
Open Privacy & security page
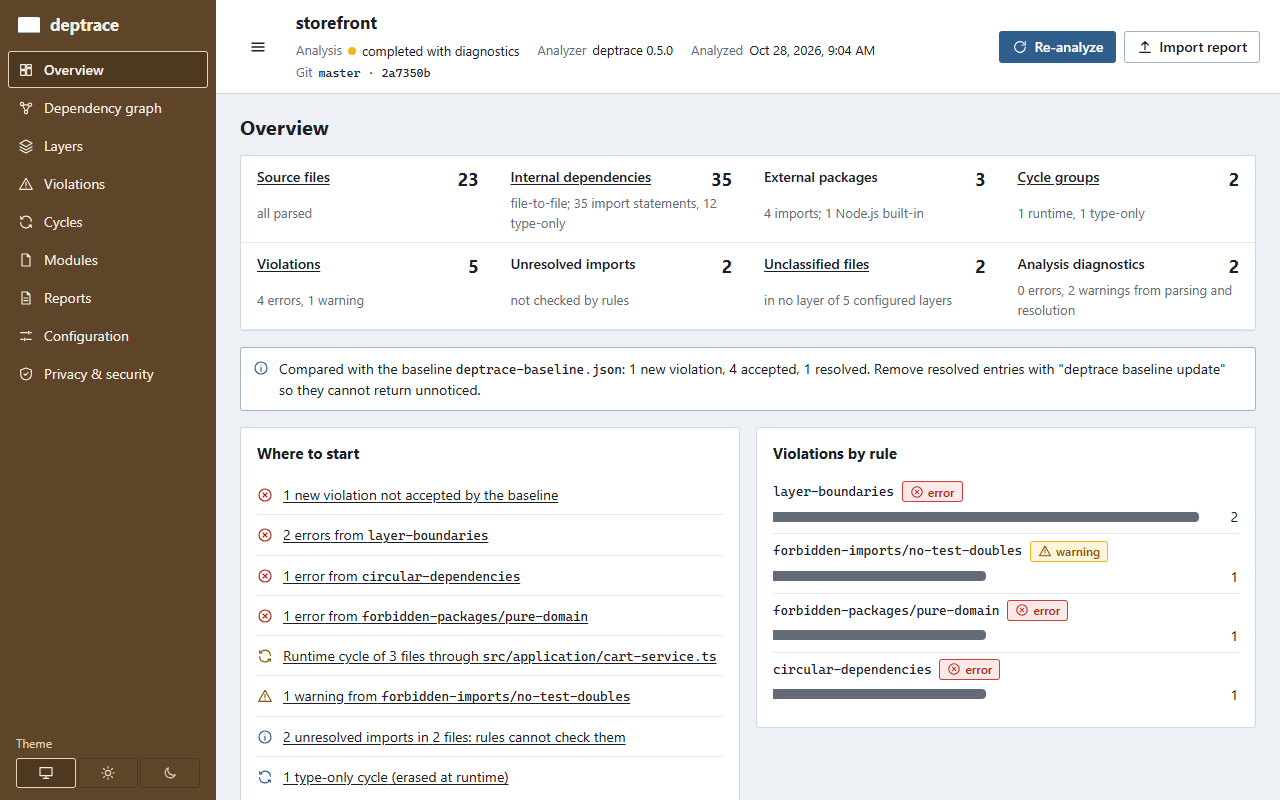pyautogui.click(x=108, y=374)
